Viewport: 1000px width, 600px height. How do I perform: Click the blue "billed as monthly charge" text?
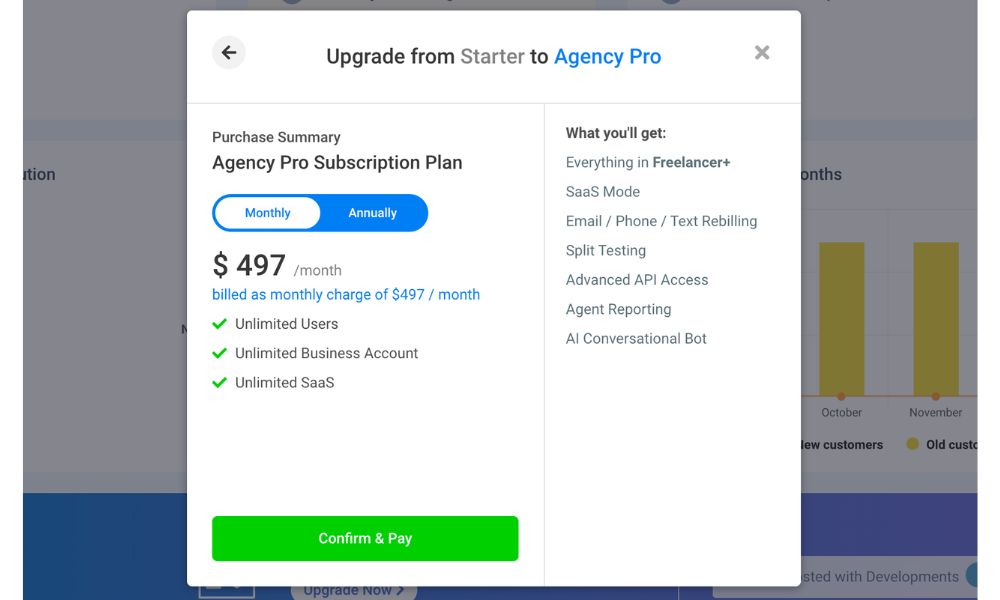pyautogui.click(x=346, y=295)
